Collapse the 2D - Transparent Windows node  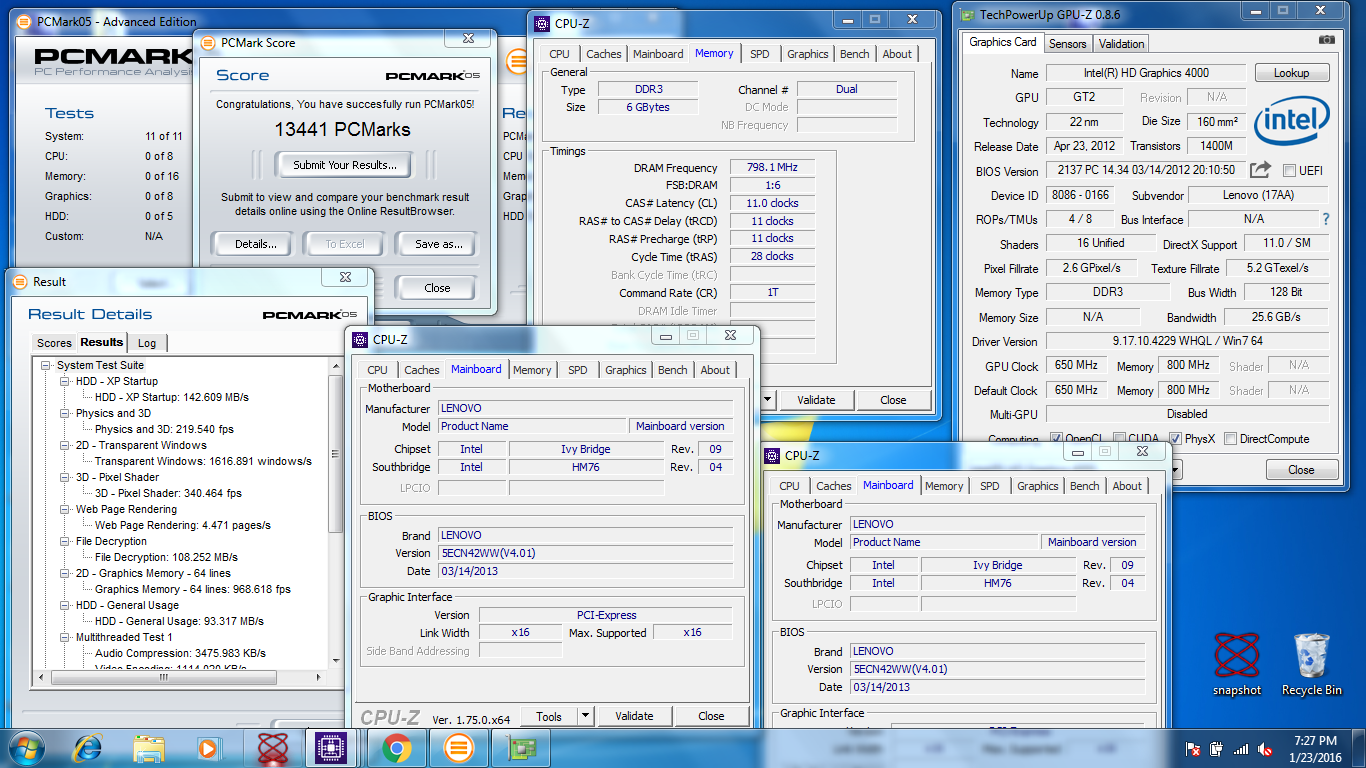tap(65, 446)
